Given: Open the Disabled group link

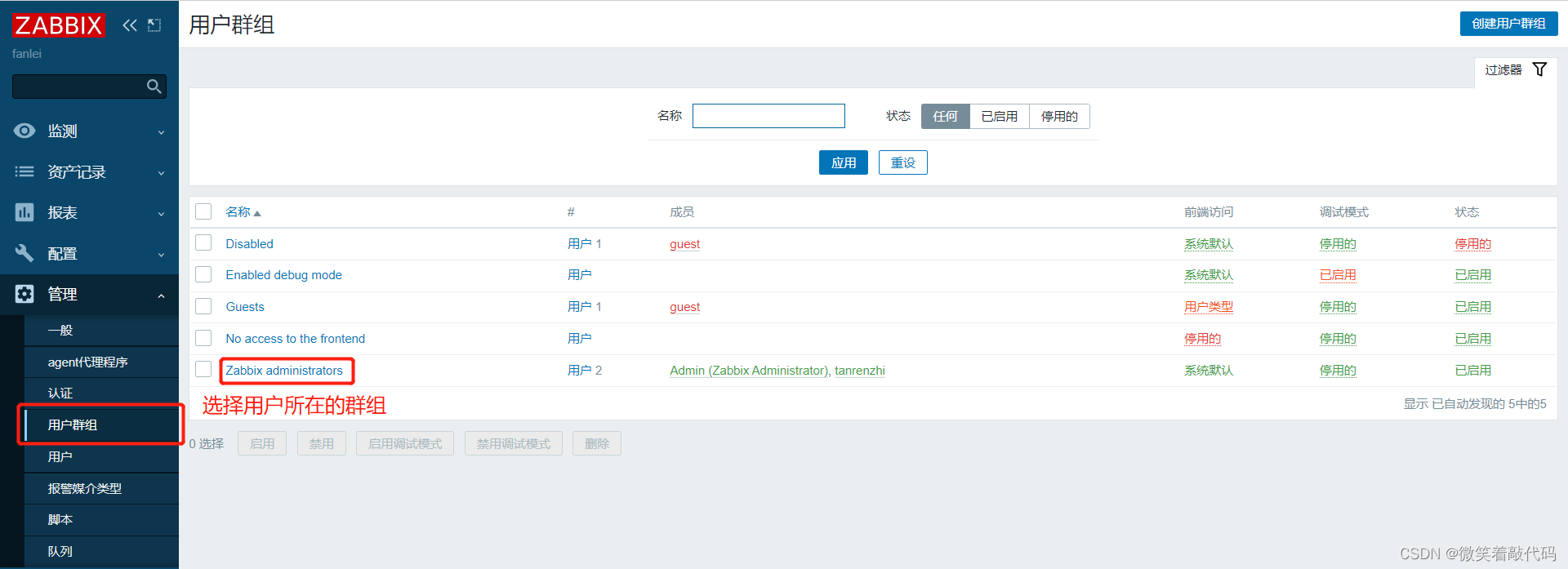Looking at the screenshot, I should (x=250, y=244).
